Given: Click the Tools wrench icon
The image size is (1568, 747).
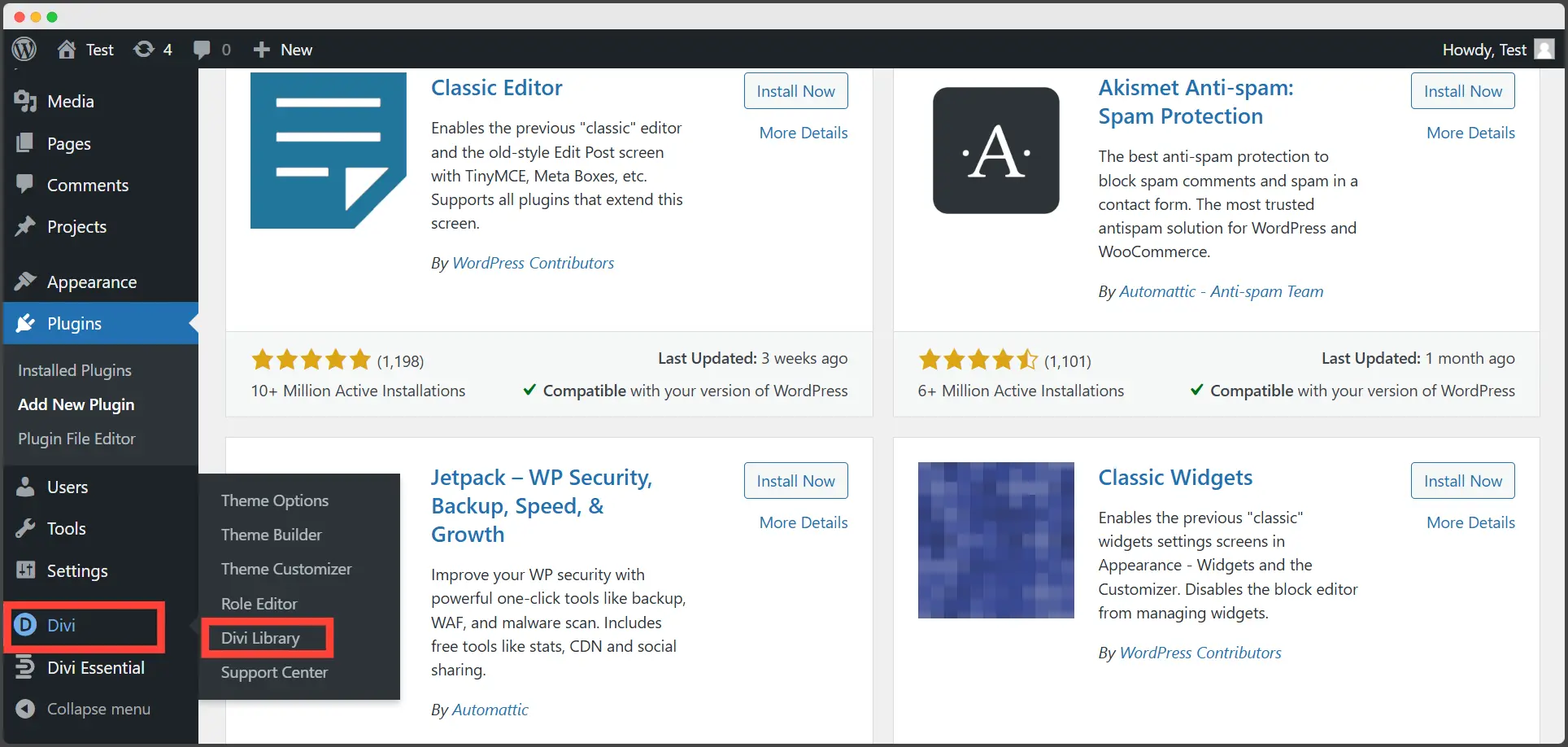Looking at the screenshot, I should point(25,528).
